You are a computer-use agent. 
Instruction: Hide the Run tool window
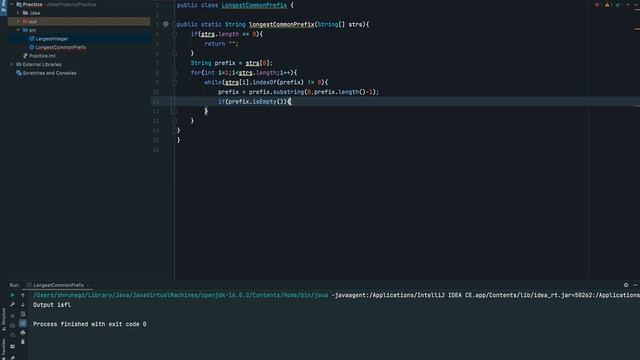(x=636, y=285)
